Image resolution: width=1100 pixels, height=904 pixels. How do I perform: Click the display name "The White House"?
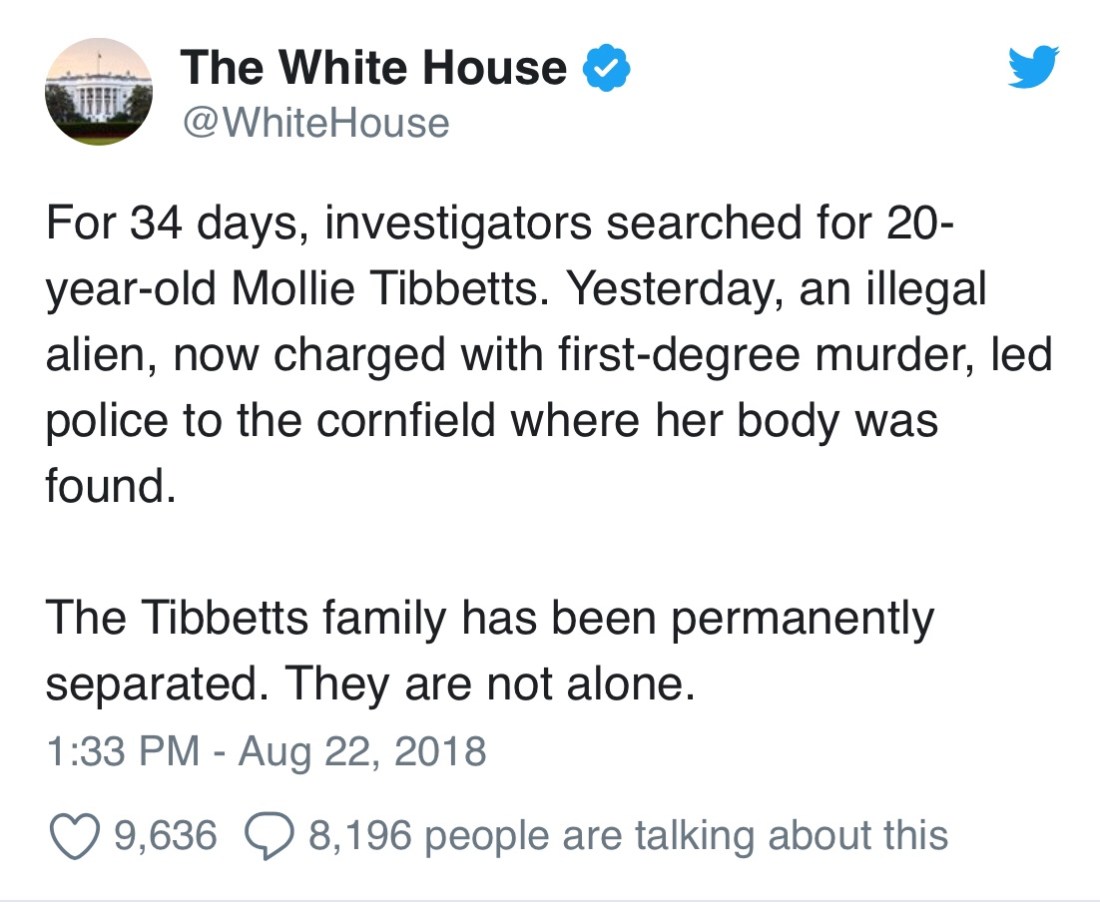[x=374, y=69]
